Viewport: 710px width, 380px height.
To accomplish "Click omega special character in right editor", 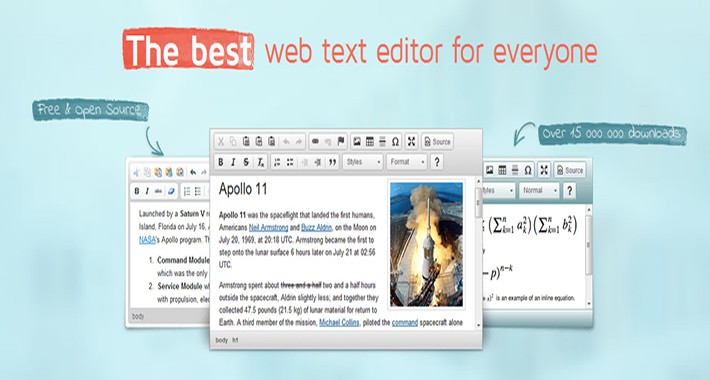I will (x=528, y=170).
